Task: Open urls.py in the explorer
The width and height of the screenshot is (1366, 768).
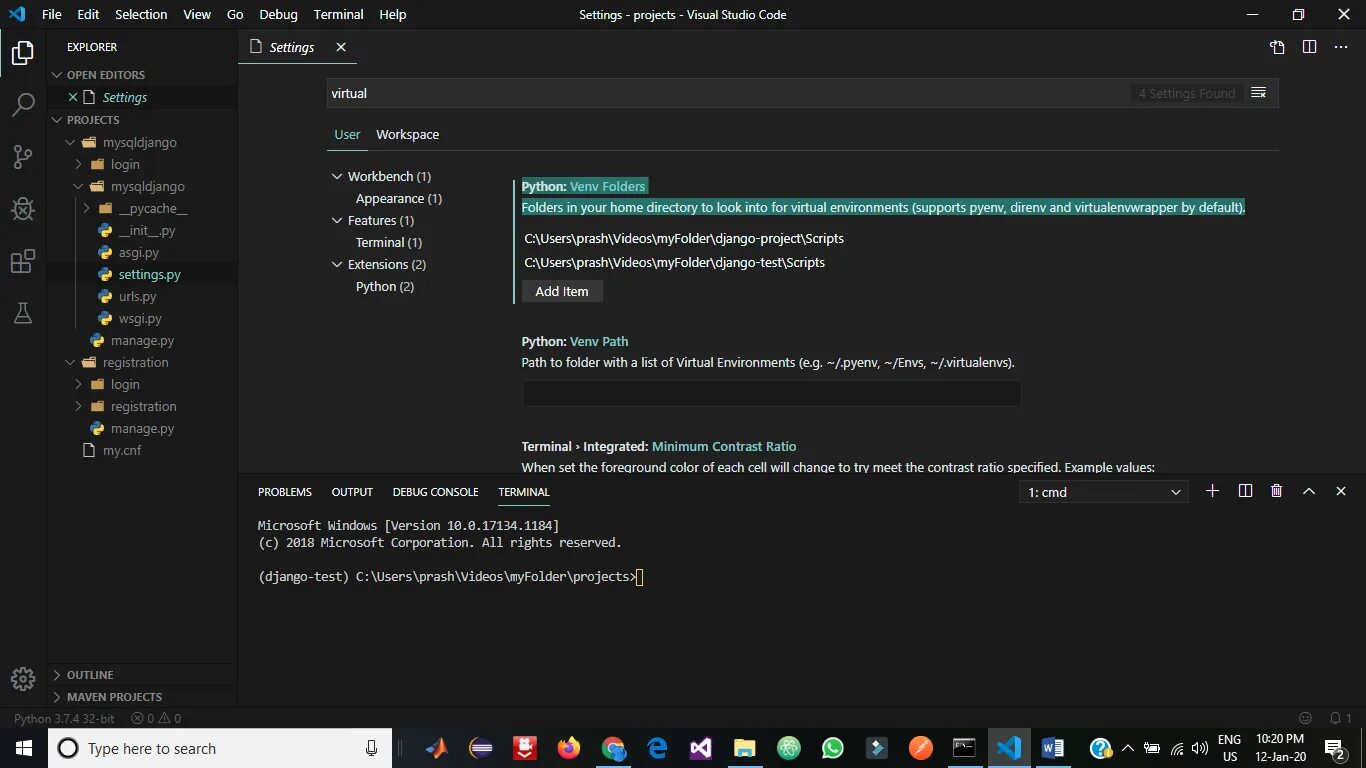Action: tap(137, 296)
